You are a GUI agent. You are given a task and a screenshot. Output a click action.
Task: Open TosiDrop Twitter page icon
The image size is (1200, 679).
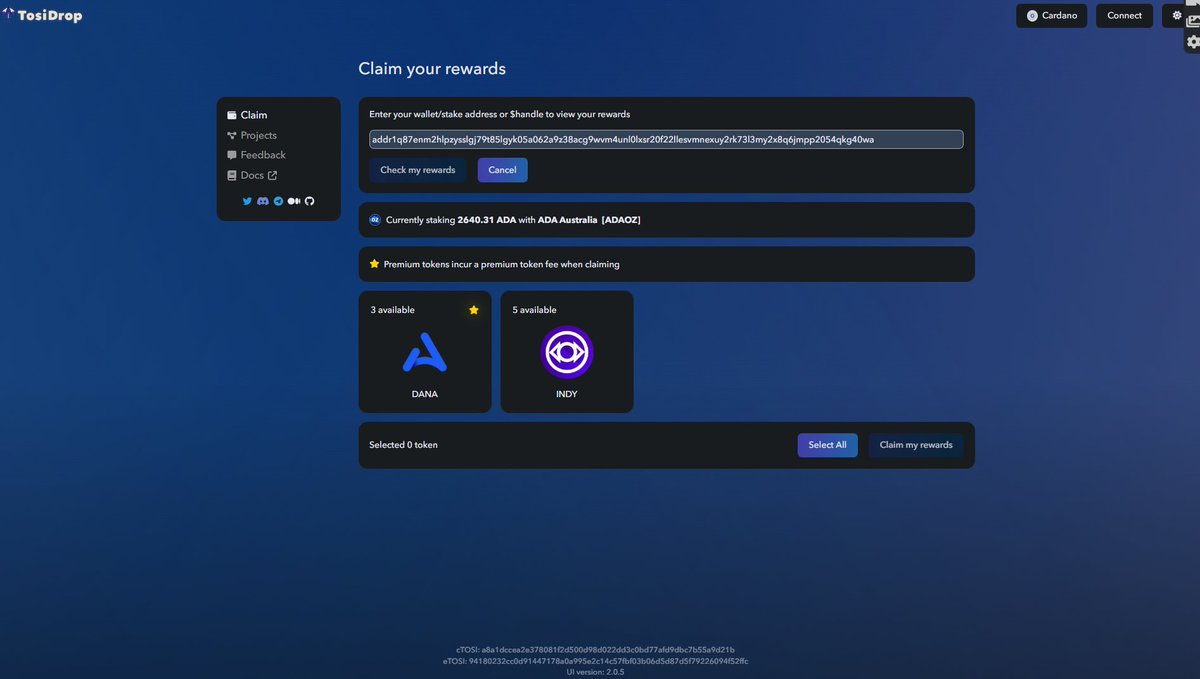tap(248, 201)
